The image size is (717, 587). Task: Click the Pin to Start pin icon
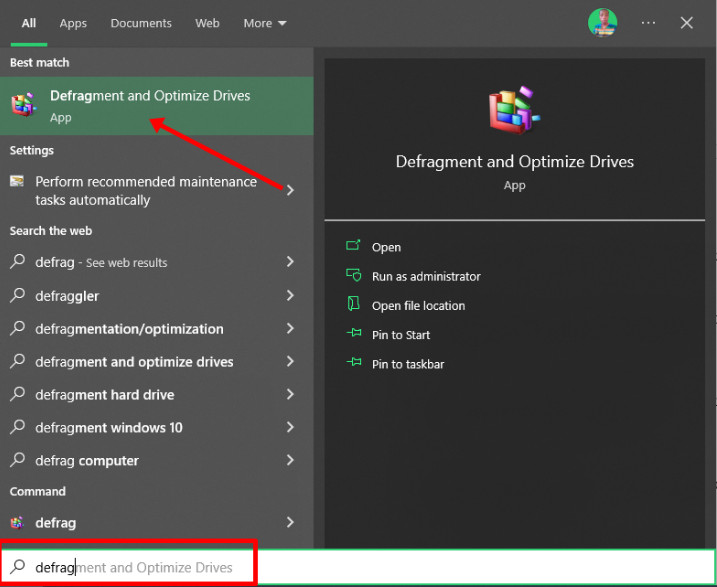(x=354, y=333)
